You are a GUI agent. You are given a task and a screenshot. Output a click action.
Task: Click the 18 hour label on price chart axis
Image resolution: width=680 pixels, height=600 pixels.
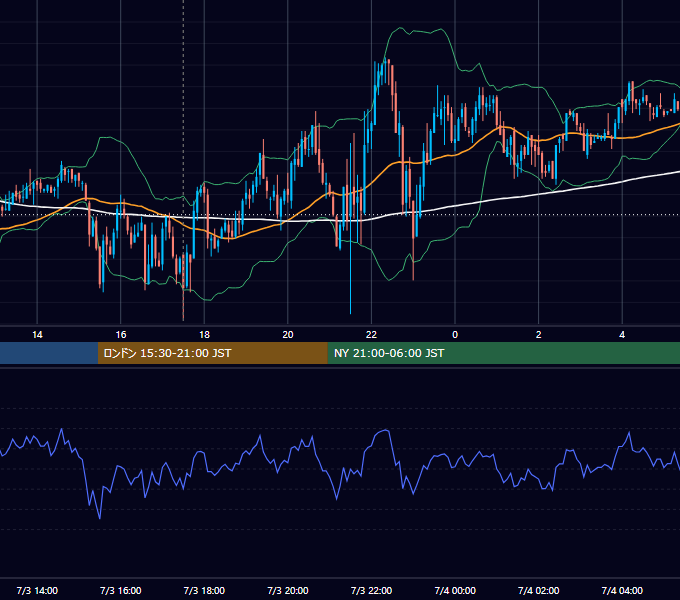[x=204, y=335]
